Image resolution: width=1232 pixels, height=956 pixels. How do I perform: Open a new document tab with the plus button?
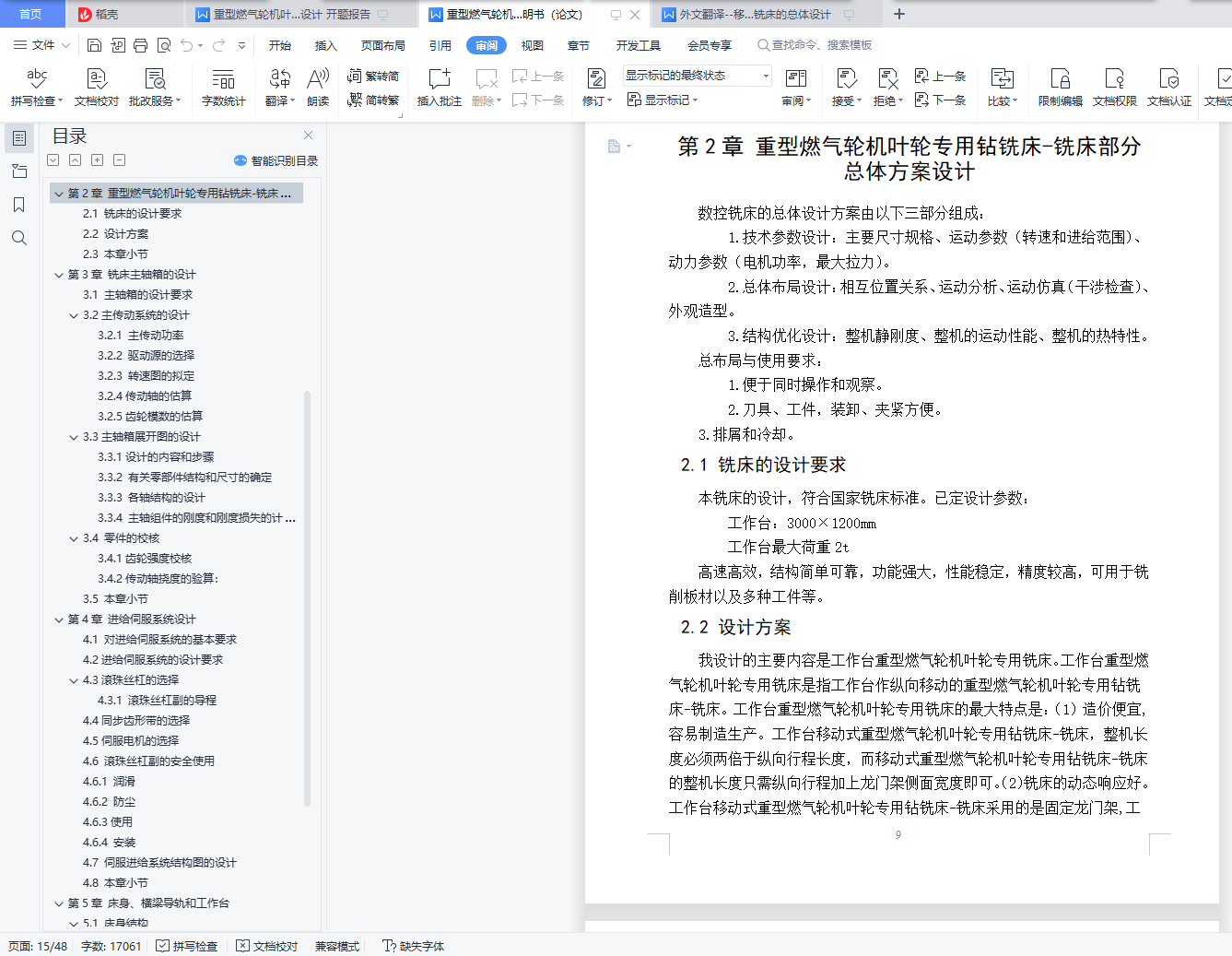pos(899,15)
